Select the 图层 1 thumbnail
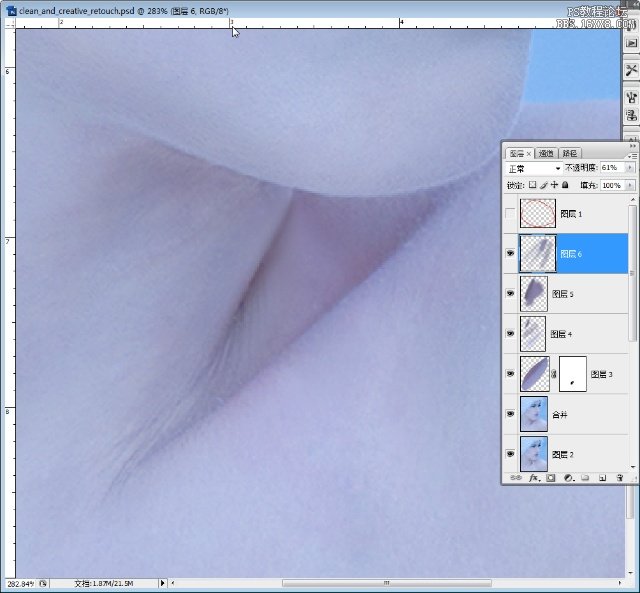Viewport: 640px width, 593px height. (x=538, y=213)
